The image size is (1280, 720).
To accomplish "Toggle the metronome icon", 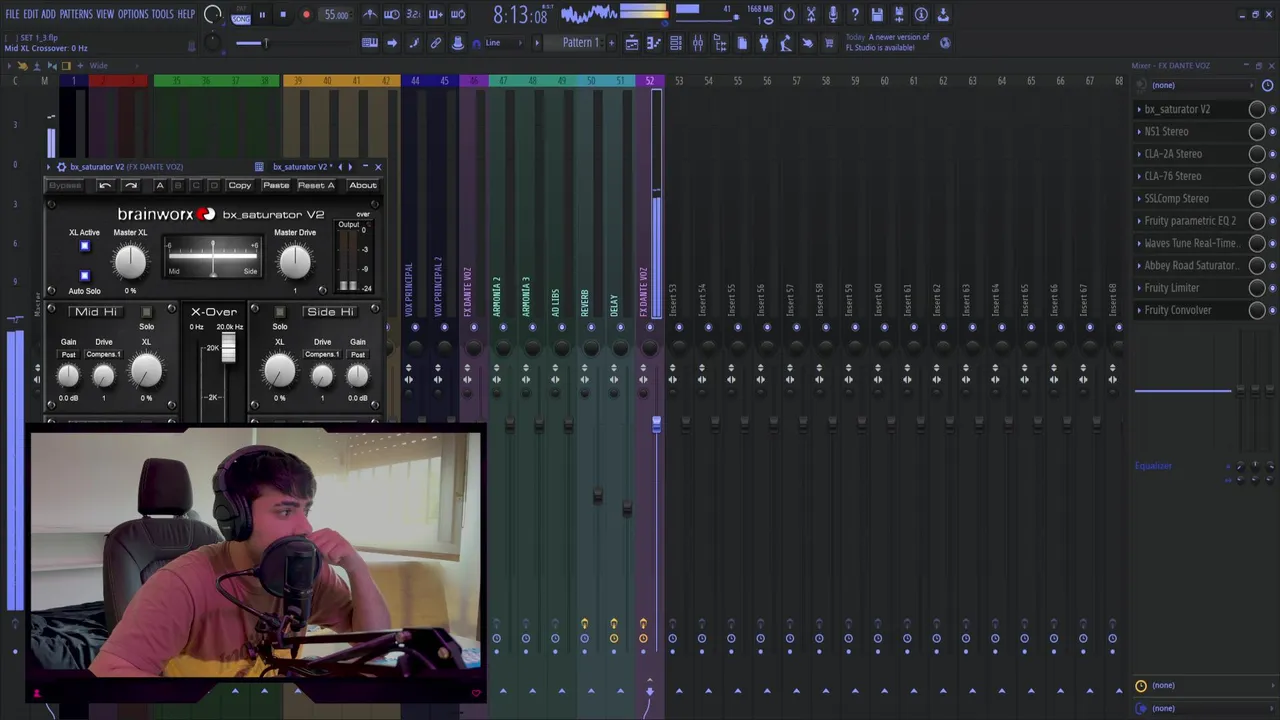I will [370, 15].
